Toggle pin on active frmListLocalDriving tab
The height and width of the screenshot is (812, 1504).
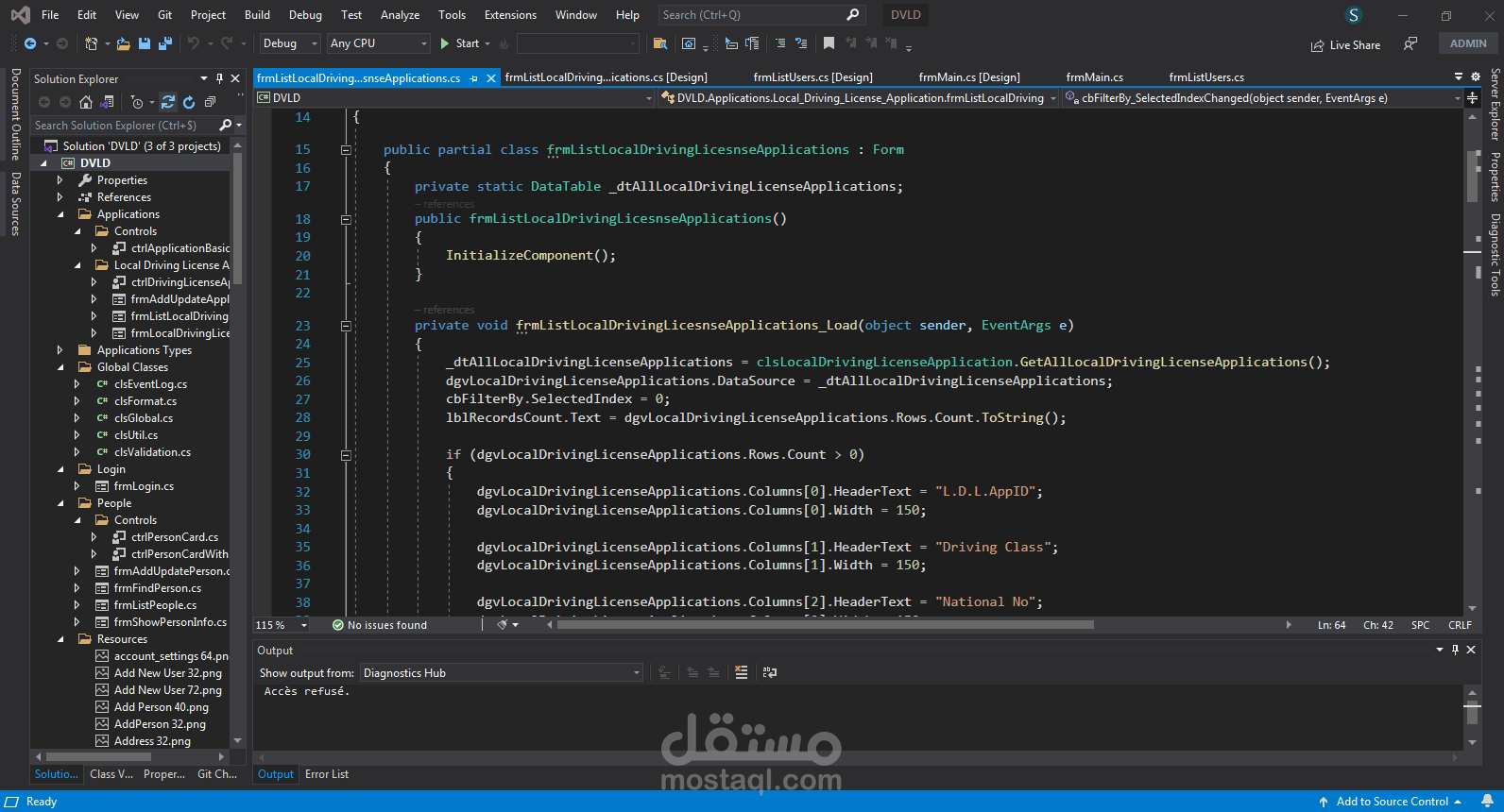coord(474,78)
